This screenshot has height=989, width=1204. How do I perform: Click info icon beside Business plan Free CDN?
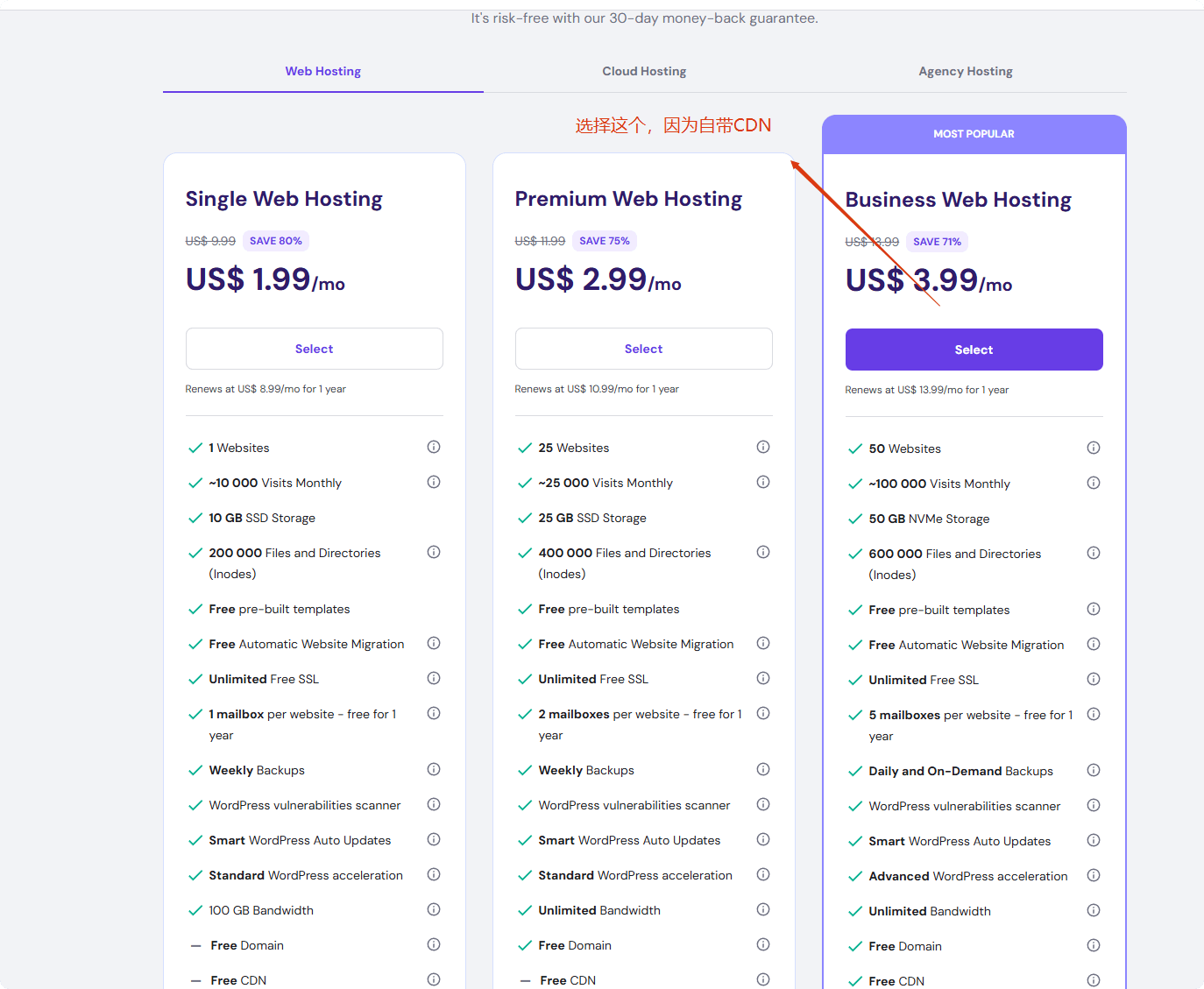tap(1094, 980)
